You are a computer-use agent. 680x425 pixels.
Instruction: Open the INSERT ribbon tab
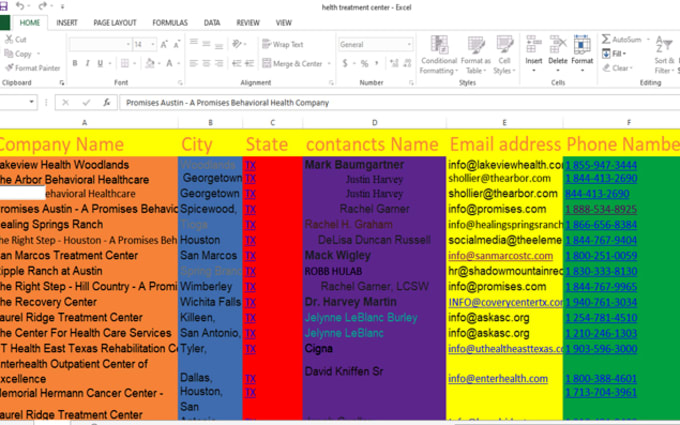pos(67,23)
